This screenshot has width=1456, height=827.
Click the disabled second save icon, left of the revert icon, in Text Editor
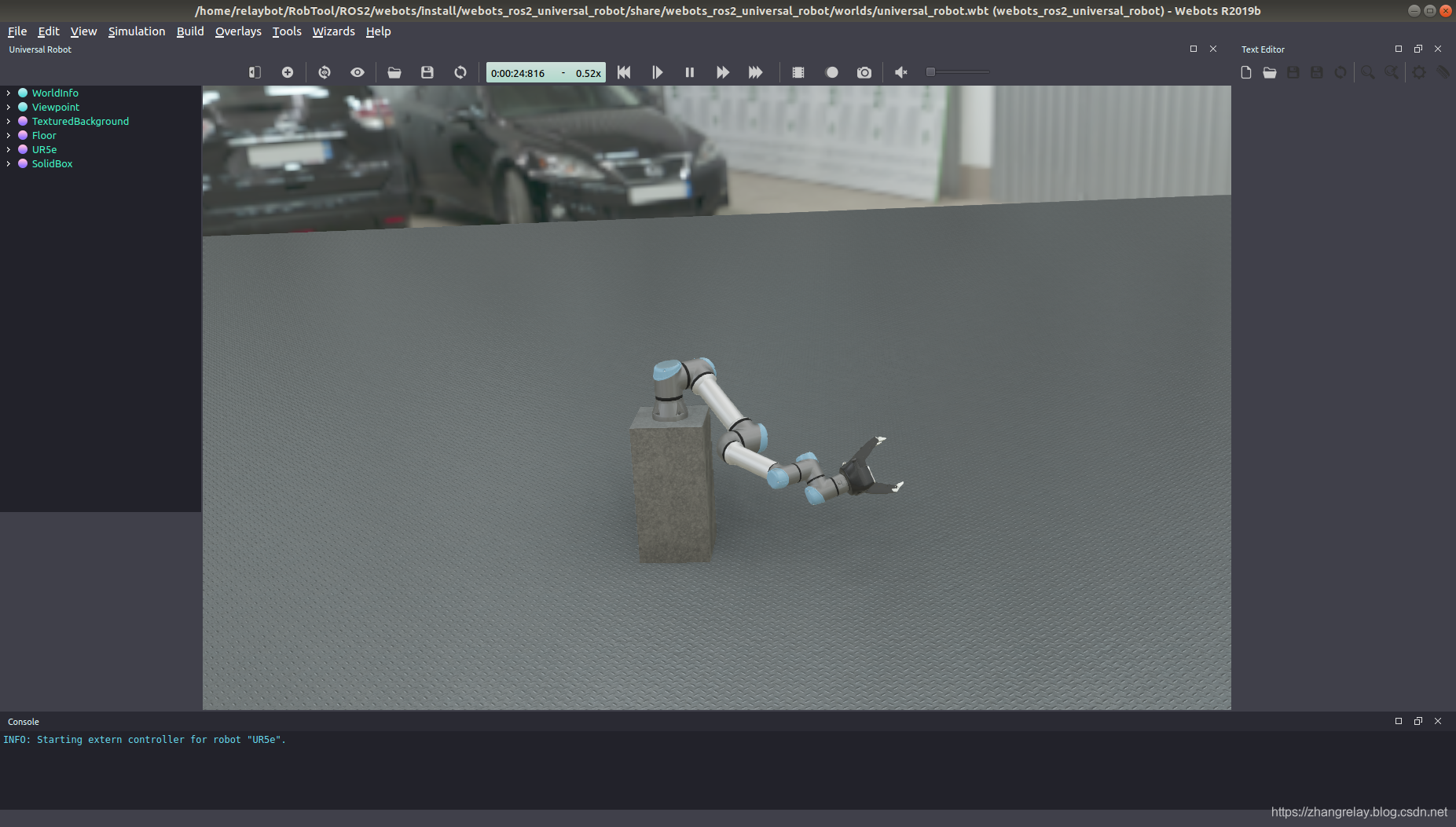(1317, 72)
